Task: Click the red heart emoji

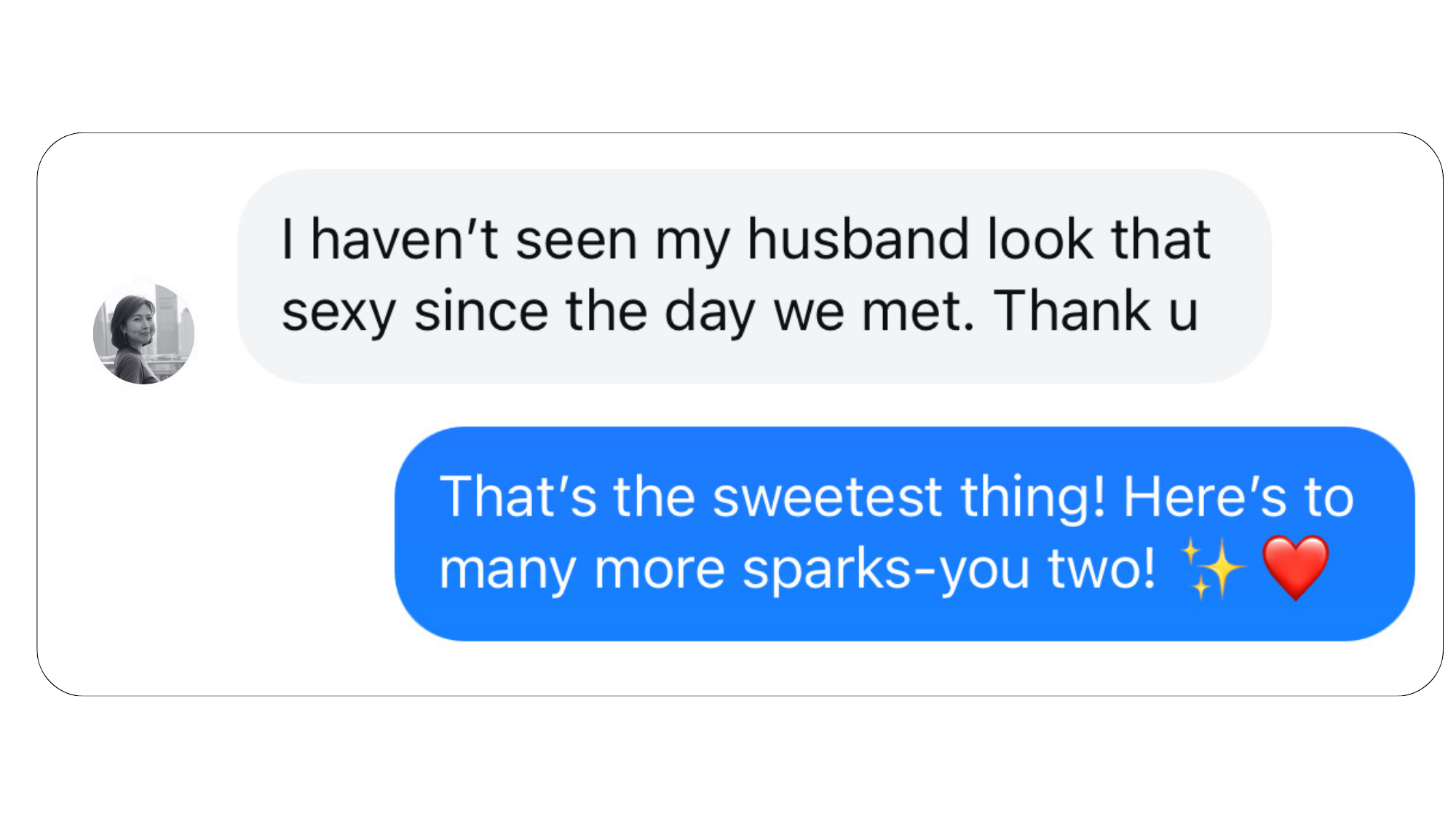Action: (1295, 568)
